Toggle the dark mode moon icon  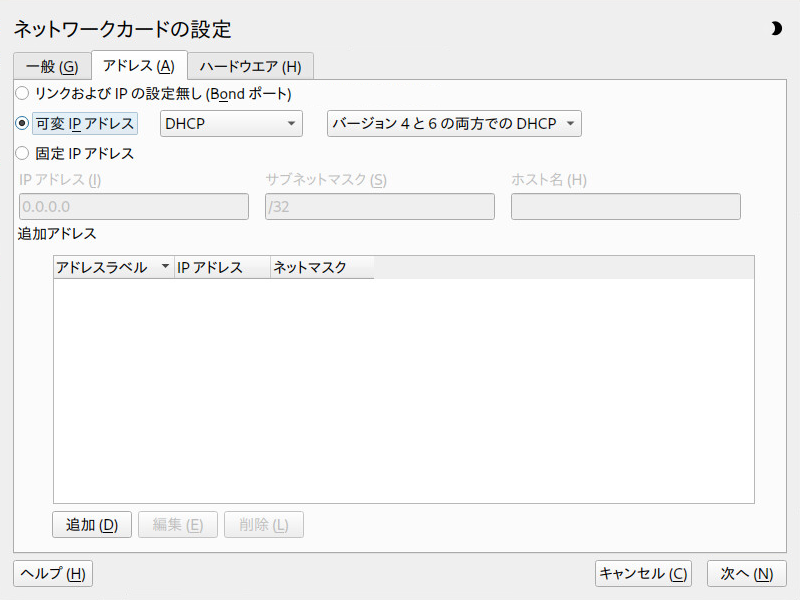tap(776, 29)
